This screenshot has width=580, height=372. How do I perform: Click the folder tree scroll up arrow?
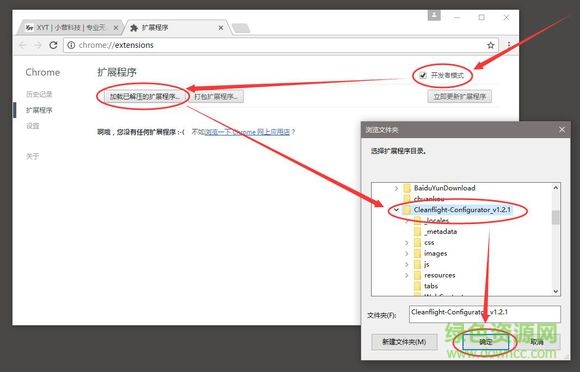556,188
